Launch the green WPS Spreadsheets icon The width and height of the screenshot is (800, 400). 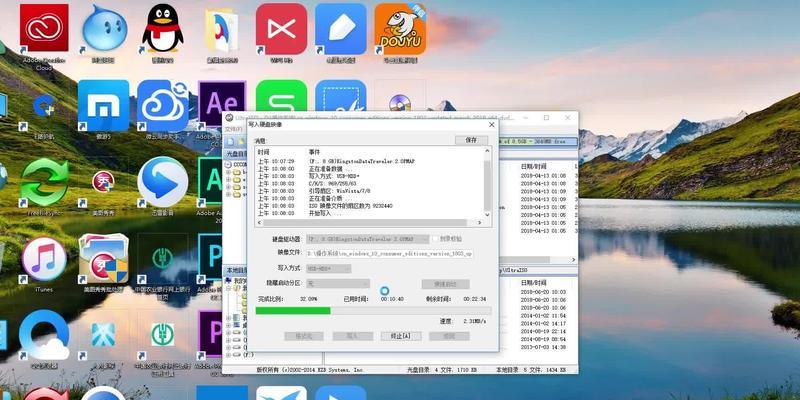(281, 95)
